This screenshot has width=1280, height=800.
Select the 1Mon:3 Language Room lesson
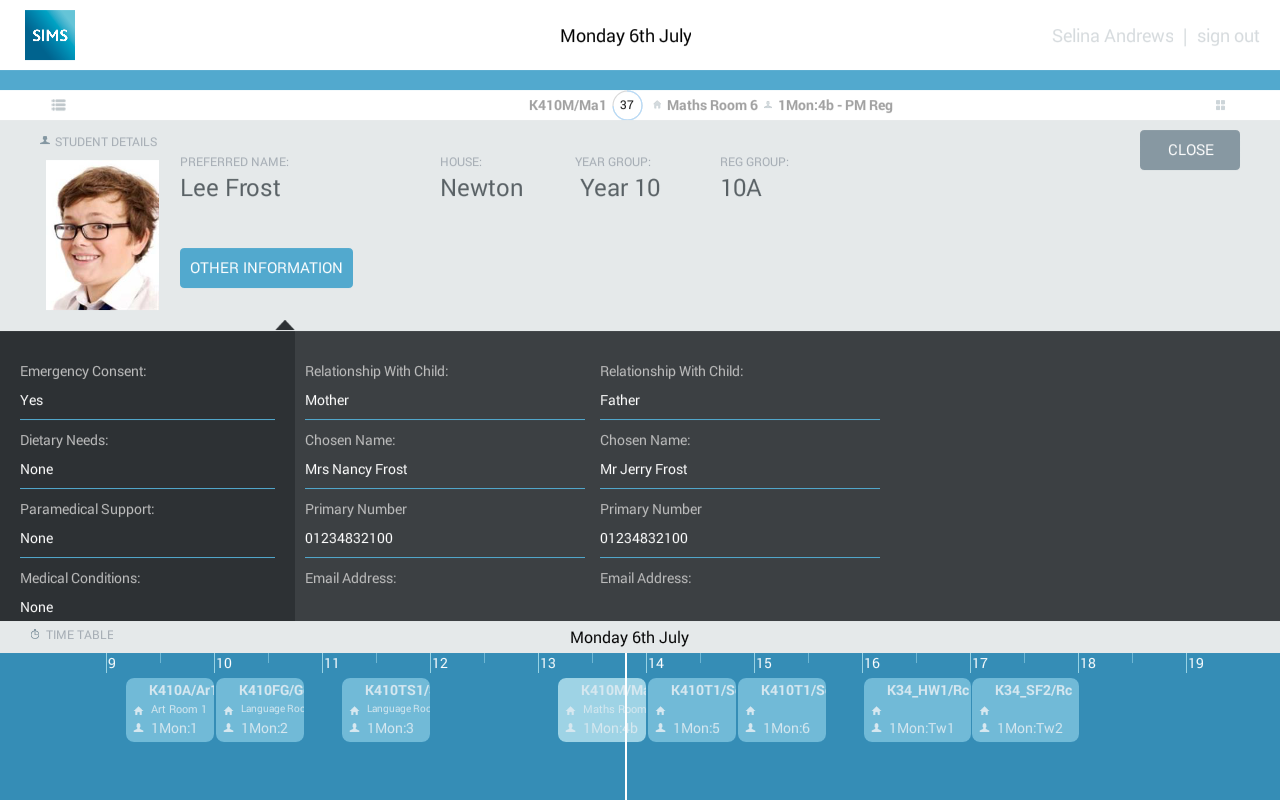(x=386, y=710)
